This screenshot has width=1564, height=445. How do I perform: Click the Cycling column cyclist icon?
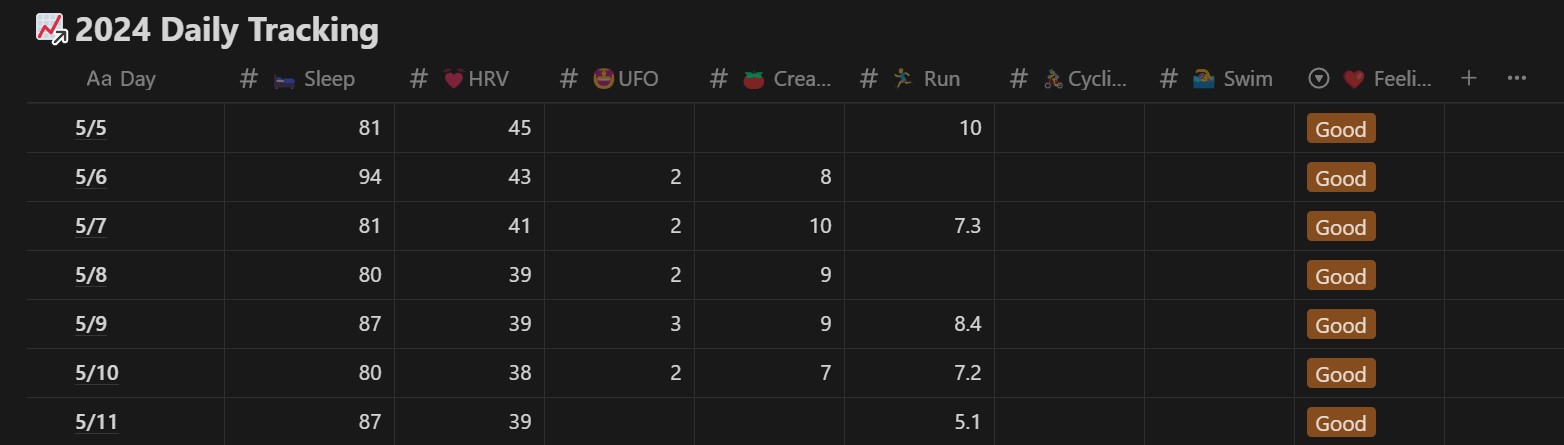[x=1054, y=79]
